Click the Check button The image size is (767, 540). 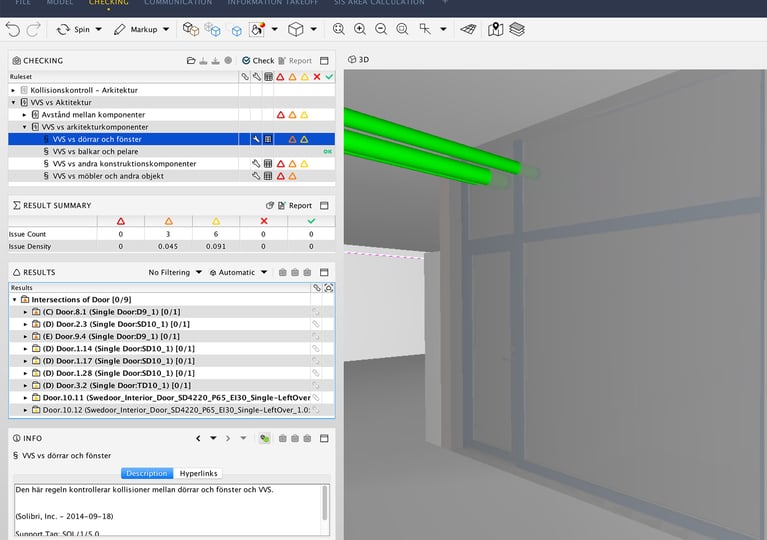258,61
